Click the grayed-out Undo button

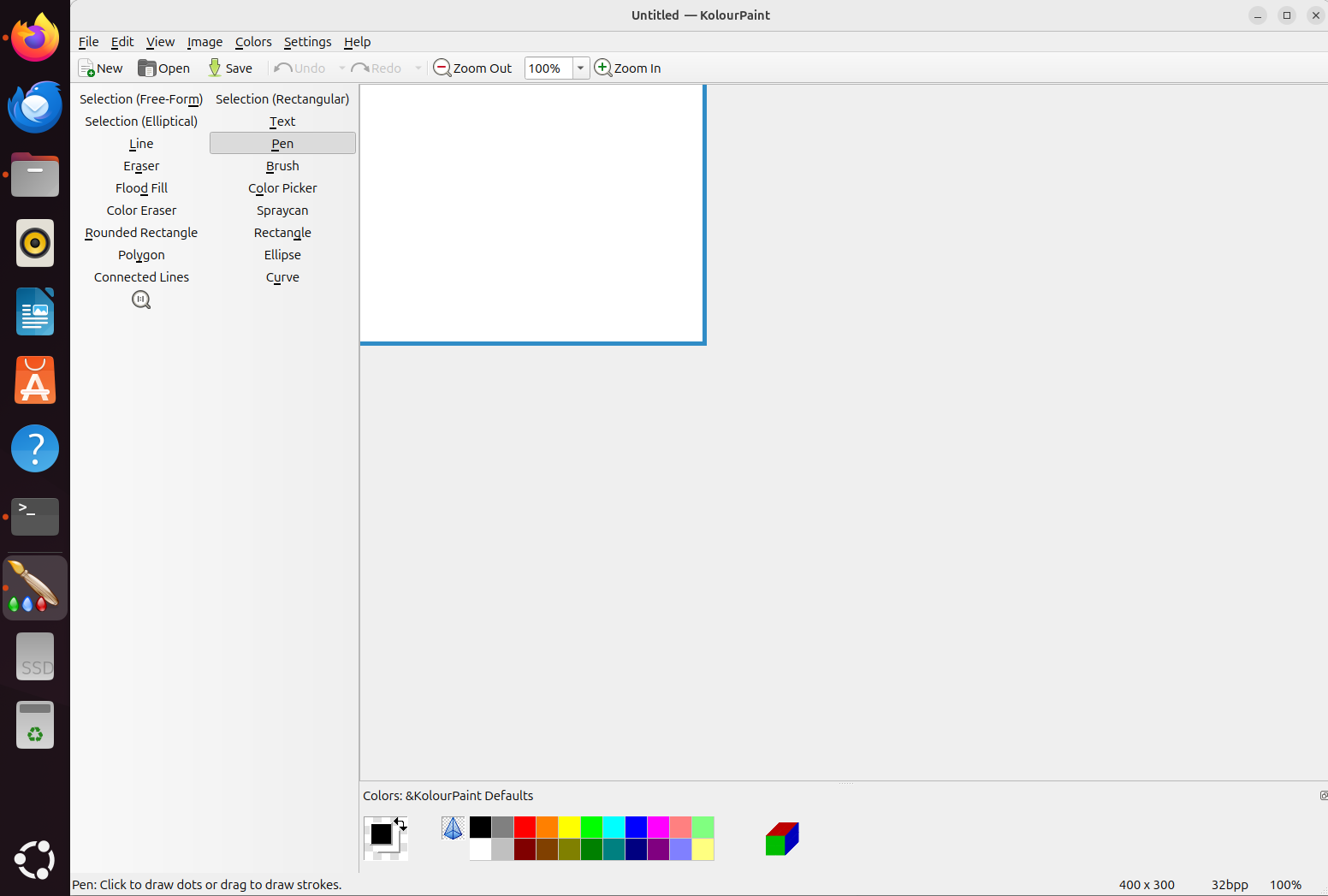[x=299, y=68]
